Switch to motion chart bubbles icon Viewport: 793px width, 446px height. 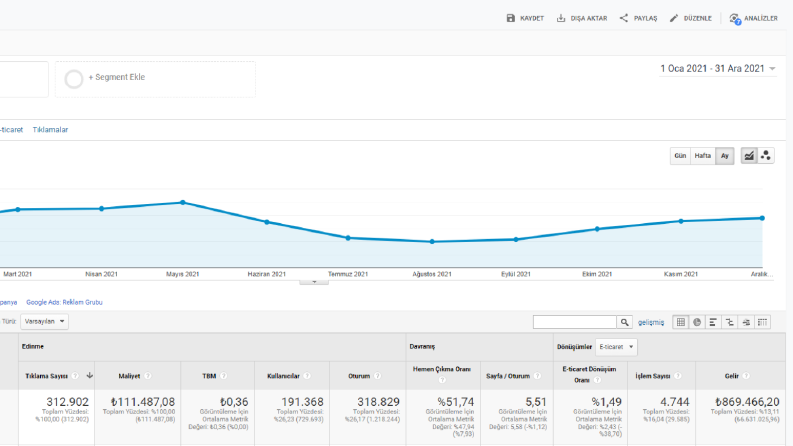coord(766,156)
